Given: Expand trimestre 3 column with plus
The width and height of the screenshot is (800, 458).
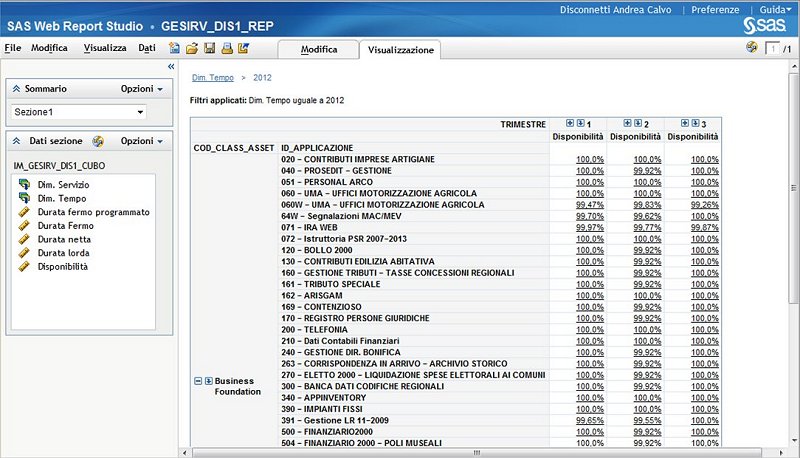Looking at the screenshot, I should (x=685, y=123).
